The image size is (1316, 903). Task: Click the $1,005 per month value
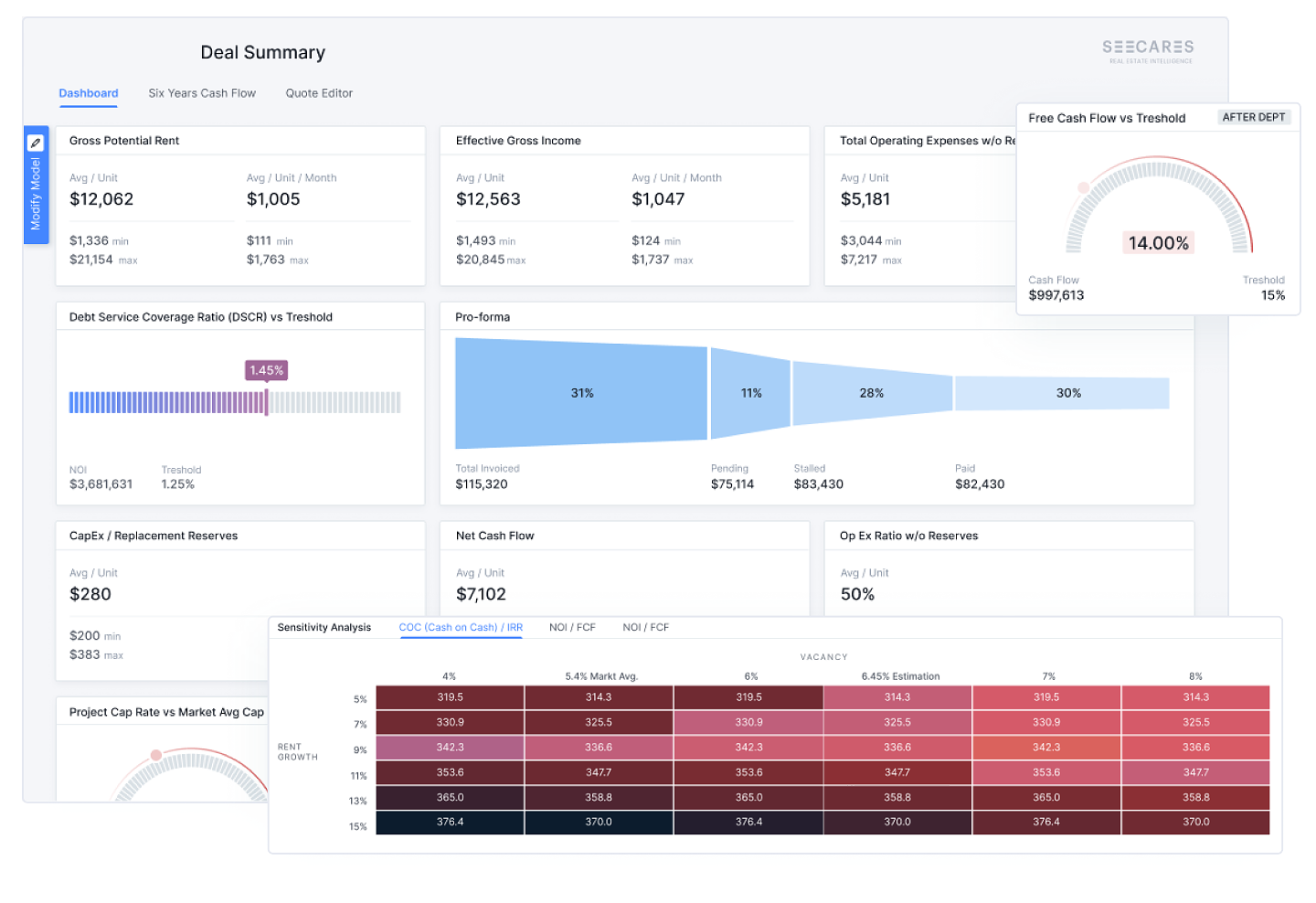273,199
